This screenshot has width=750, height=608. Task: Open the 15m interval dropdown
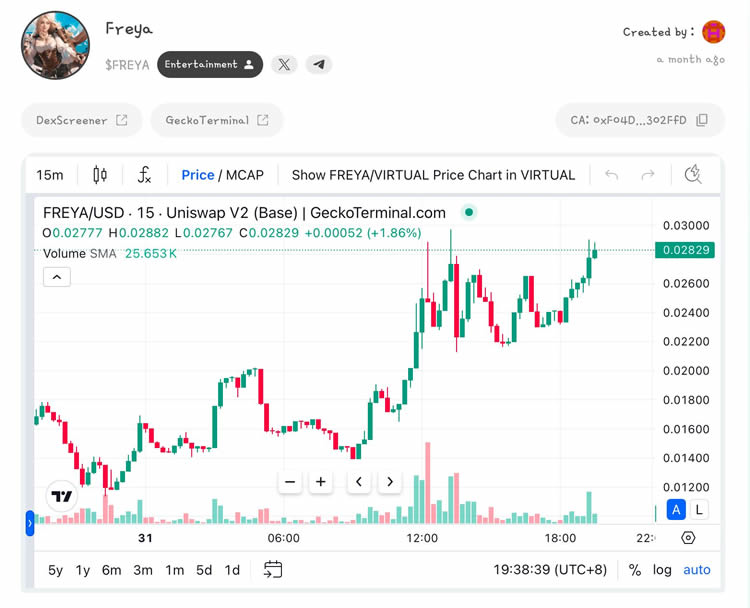coord(50,175)
